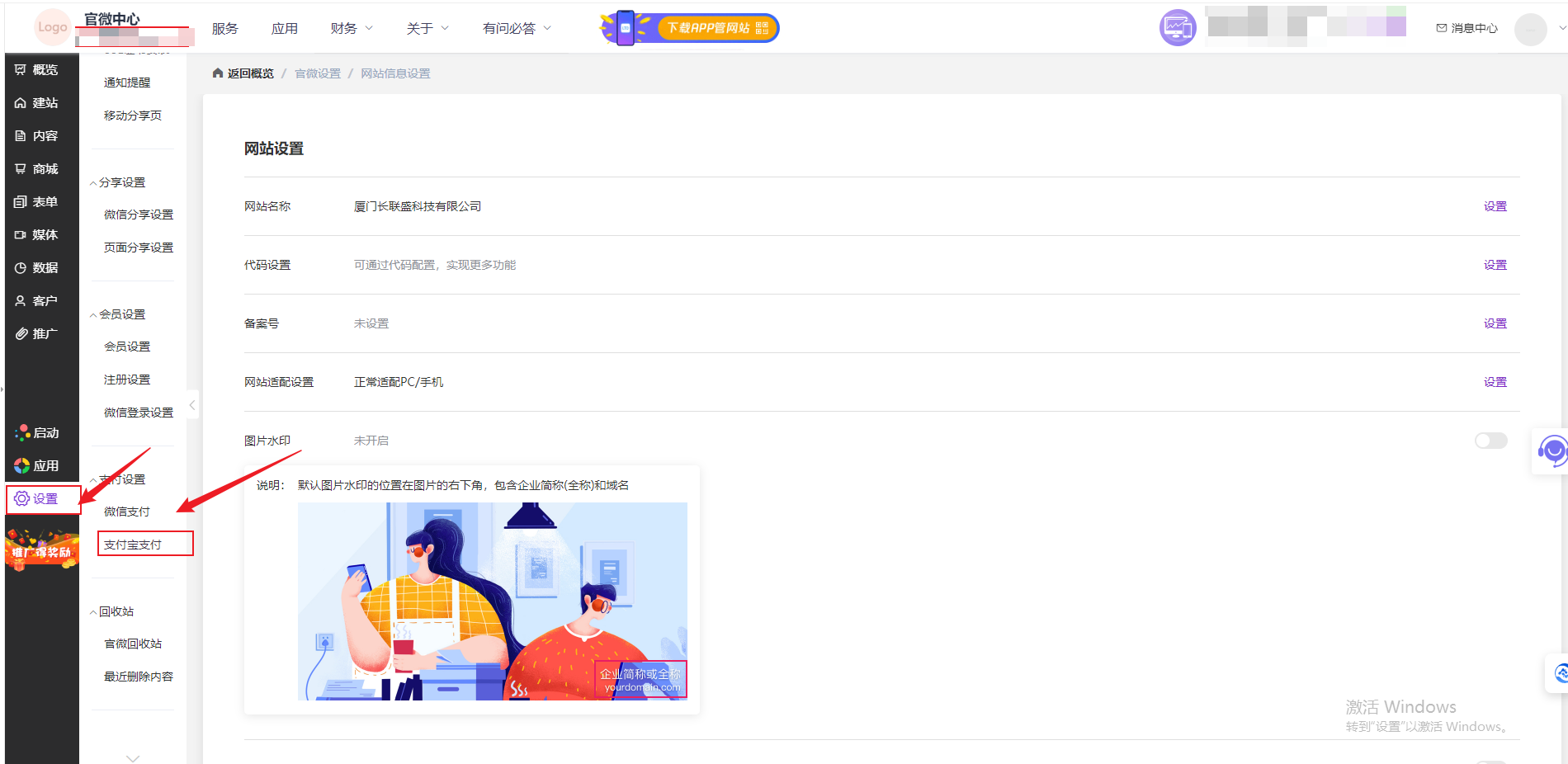
Task: Open 微信登录设置 settings
Action: point(139,413)
